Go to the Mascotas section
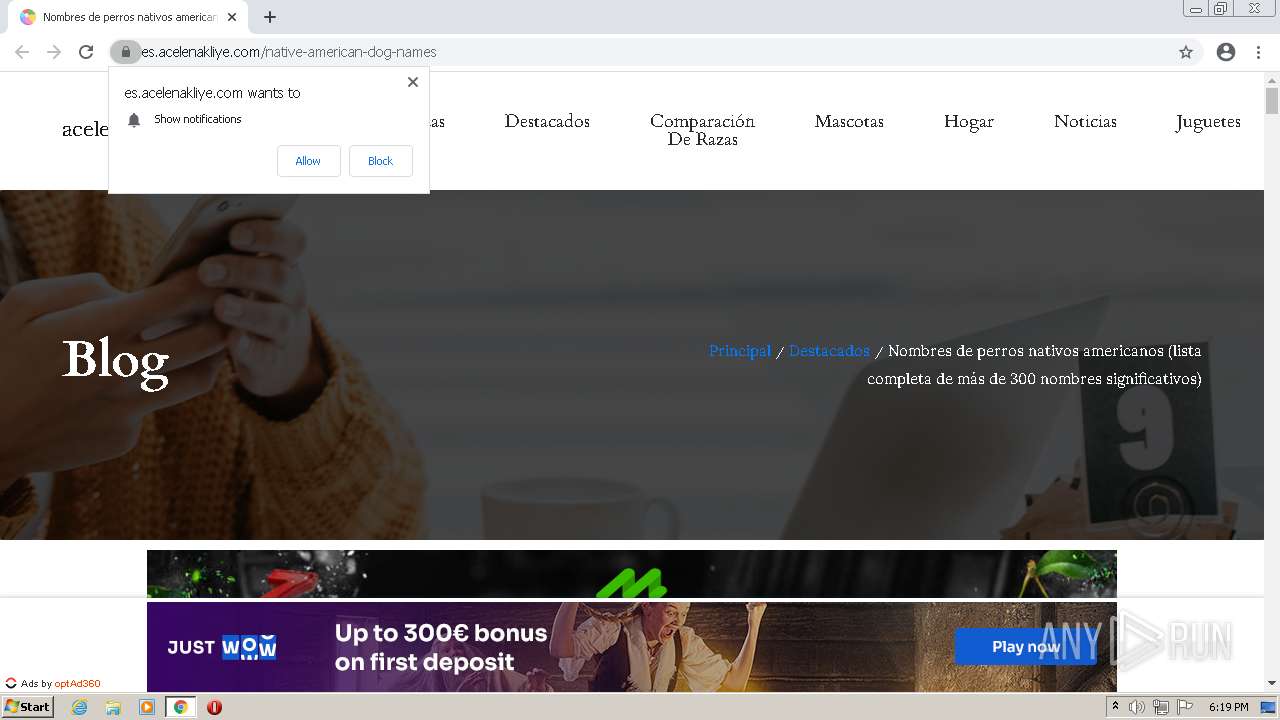1280x720 pixels. click(849, 121)
